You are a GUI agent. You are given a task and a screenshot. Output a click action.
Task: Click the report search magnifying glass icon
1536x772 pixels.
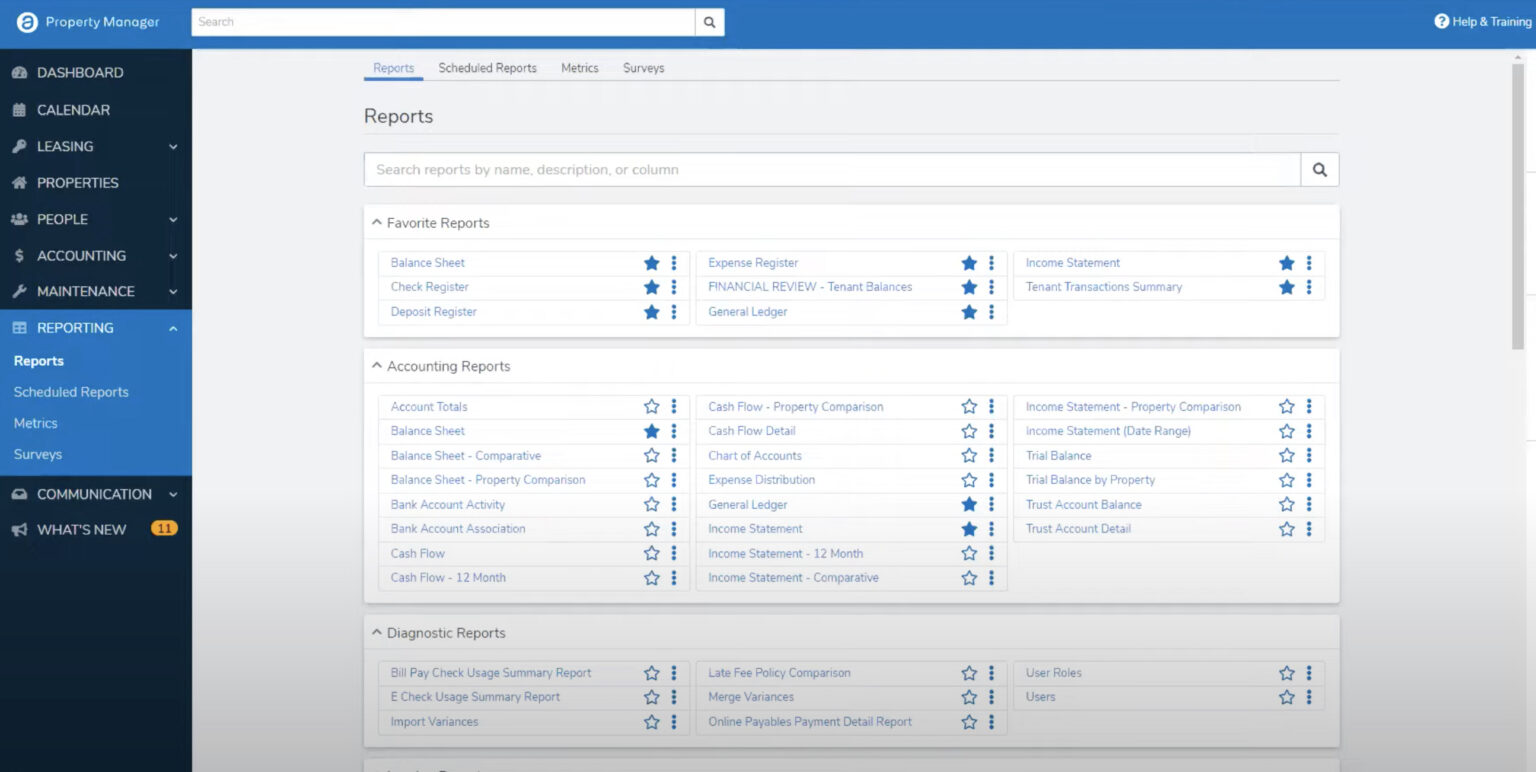(x=1318, y=169)
